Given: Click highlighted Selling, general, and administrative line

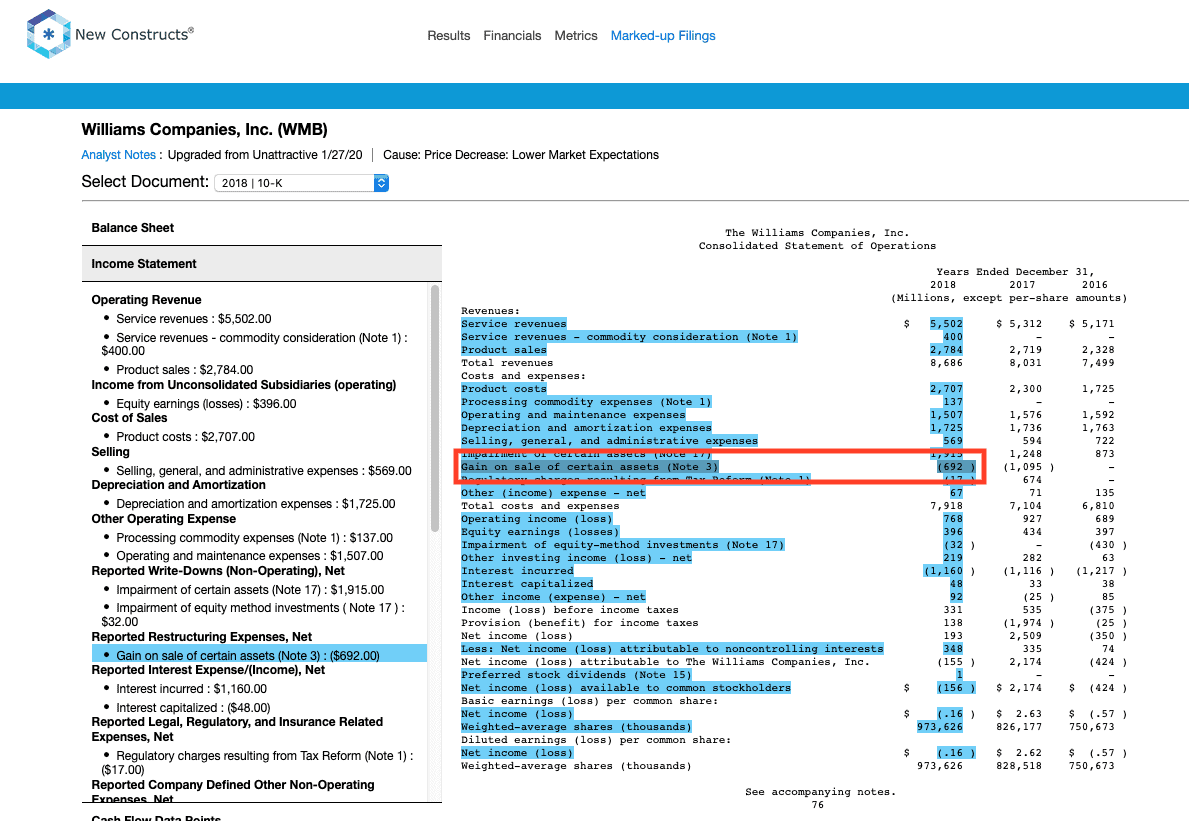Looking at the screenshot, I should pos(610,440).
